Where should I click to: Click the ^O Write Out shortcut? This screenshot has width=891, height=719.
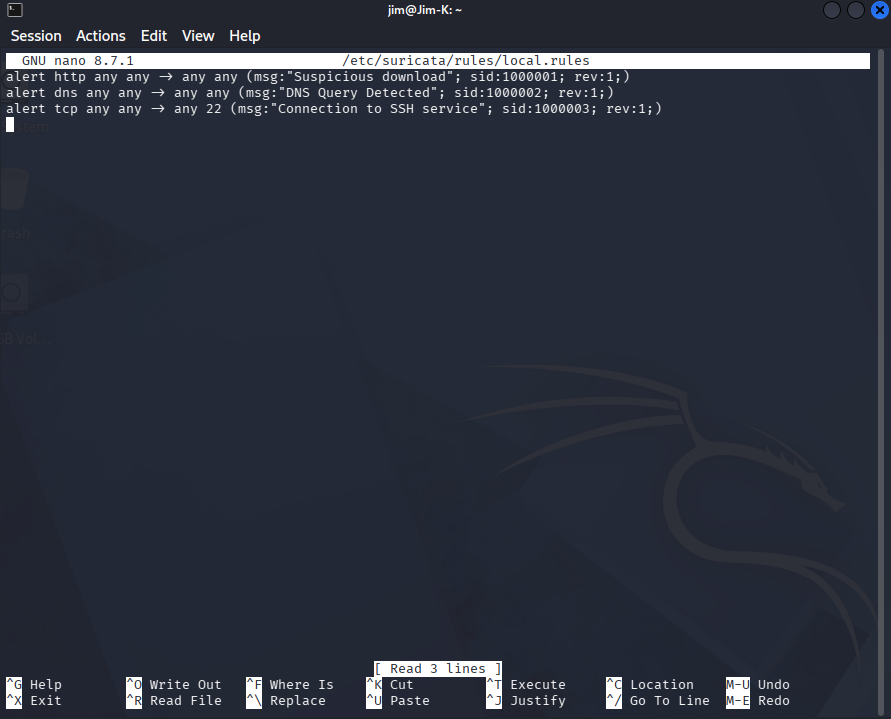[x=173, y=684]
